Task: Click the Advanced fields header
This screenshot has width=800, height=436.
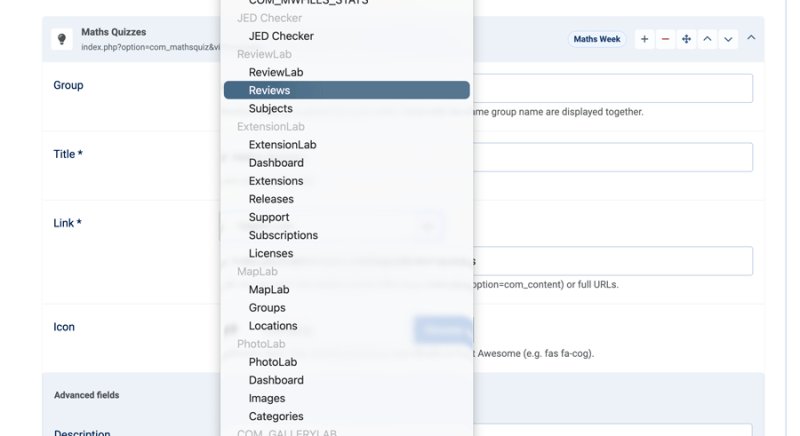Action: click(x=87, y=395)
